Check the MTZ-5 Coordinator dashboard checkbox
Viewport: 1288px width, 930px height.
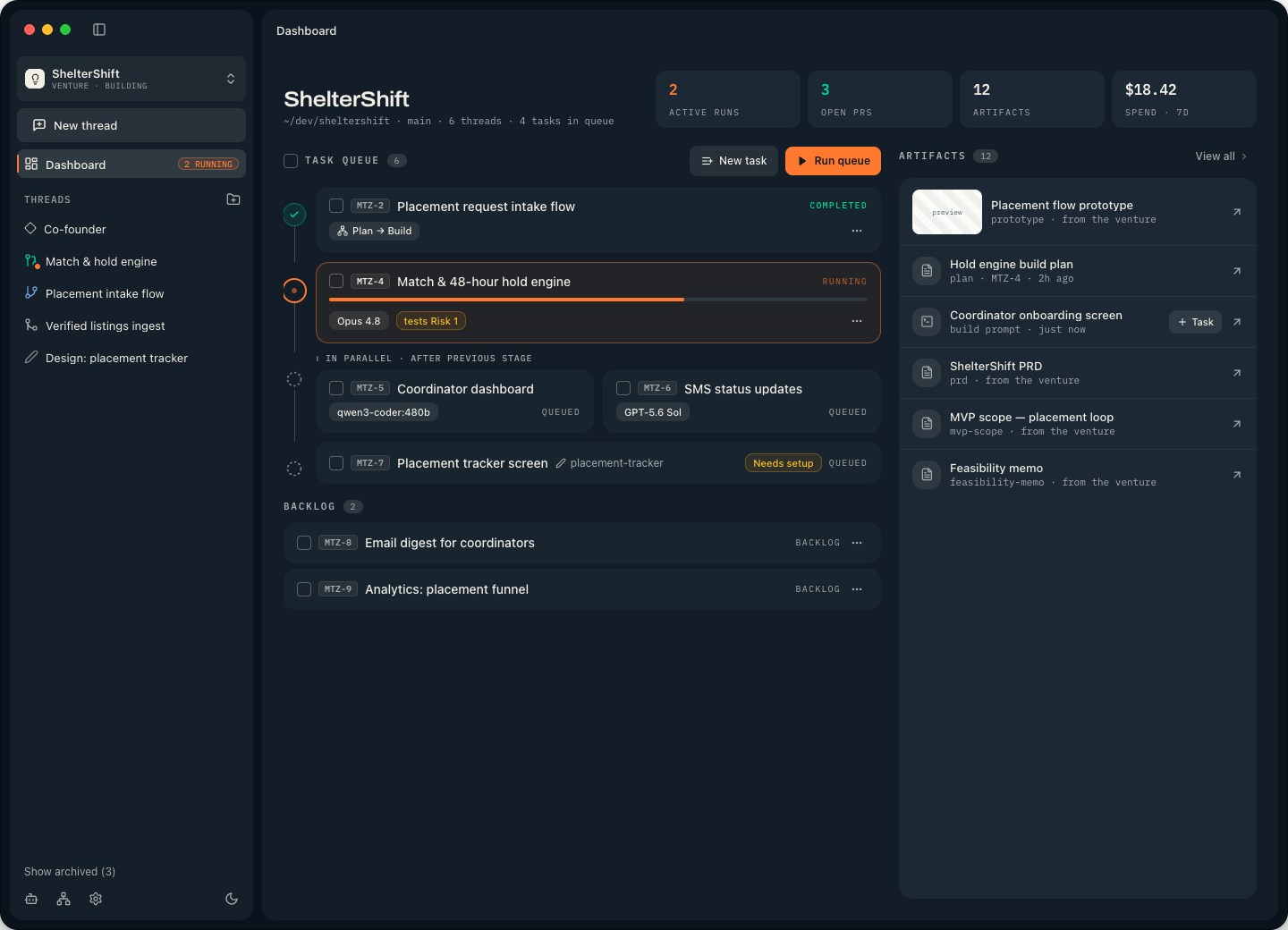click(336, 388)
